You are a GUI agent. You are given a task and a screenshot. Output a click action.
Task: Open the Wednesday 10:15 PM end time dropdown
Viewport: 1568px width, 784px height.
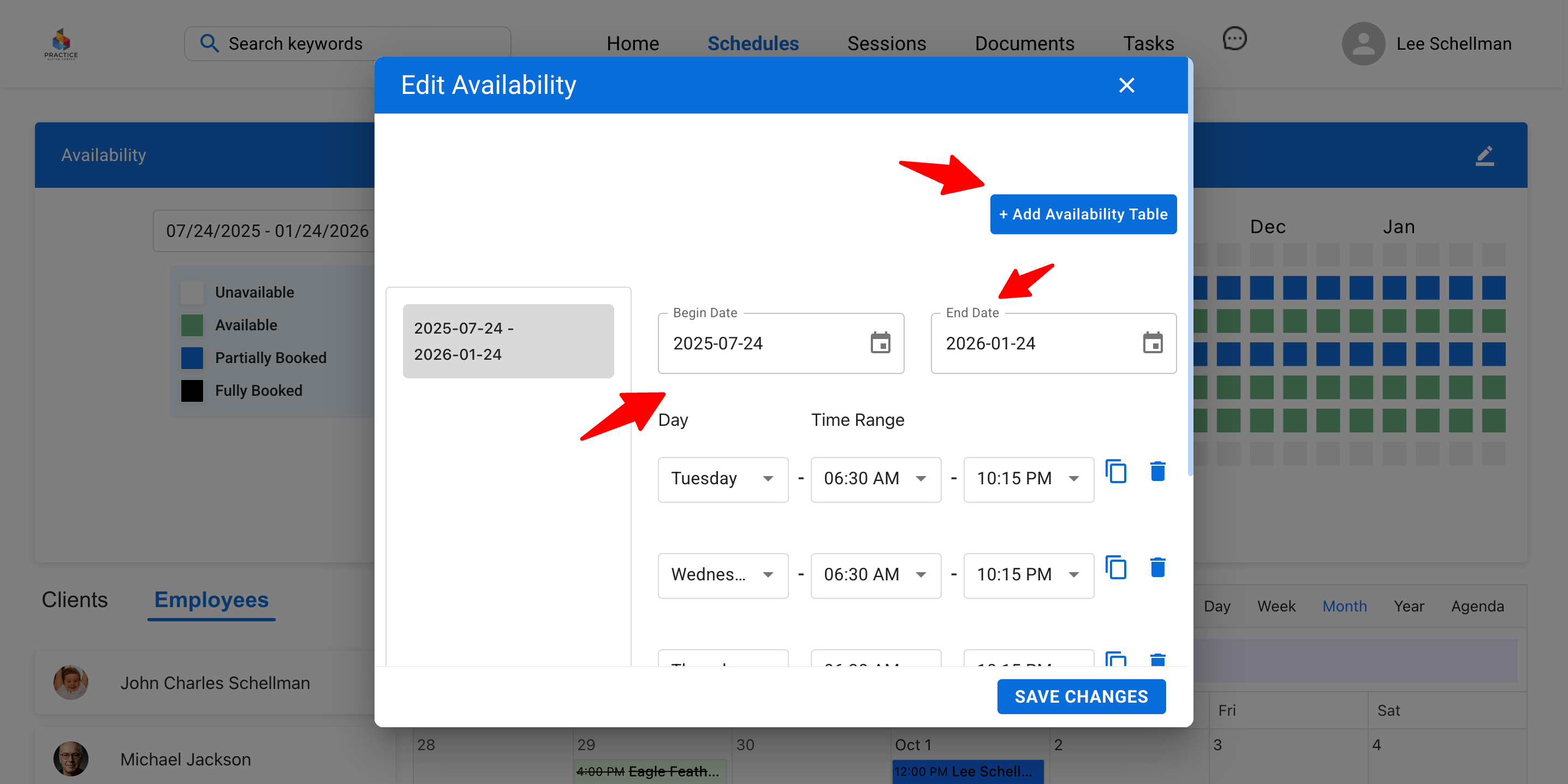click(x=1028, y=575)
